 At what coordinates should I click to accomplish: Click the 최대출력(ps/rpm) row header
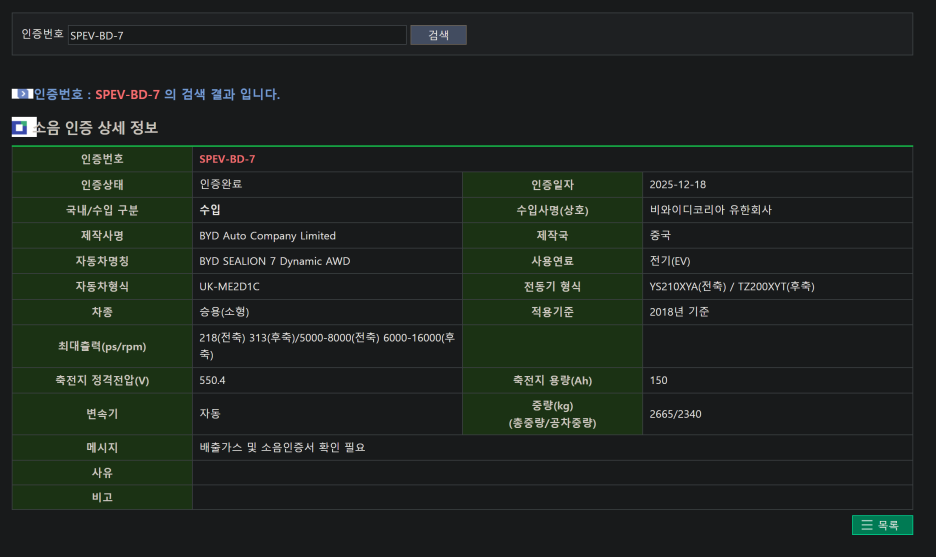coord(102,346)
